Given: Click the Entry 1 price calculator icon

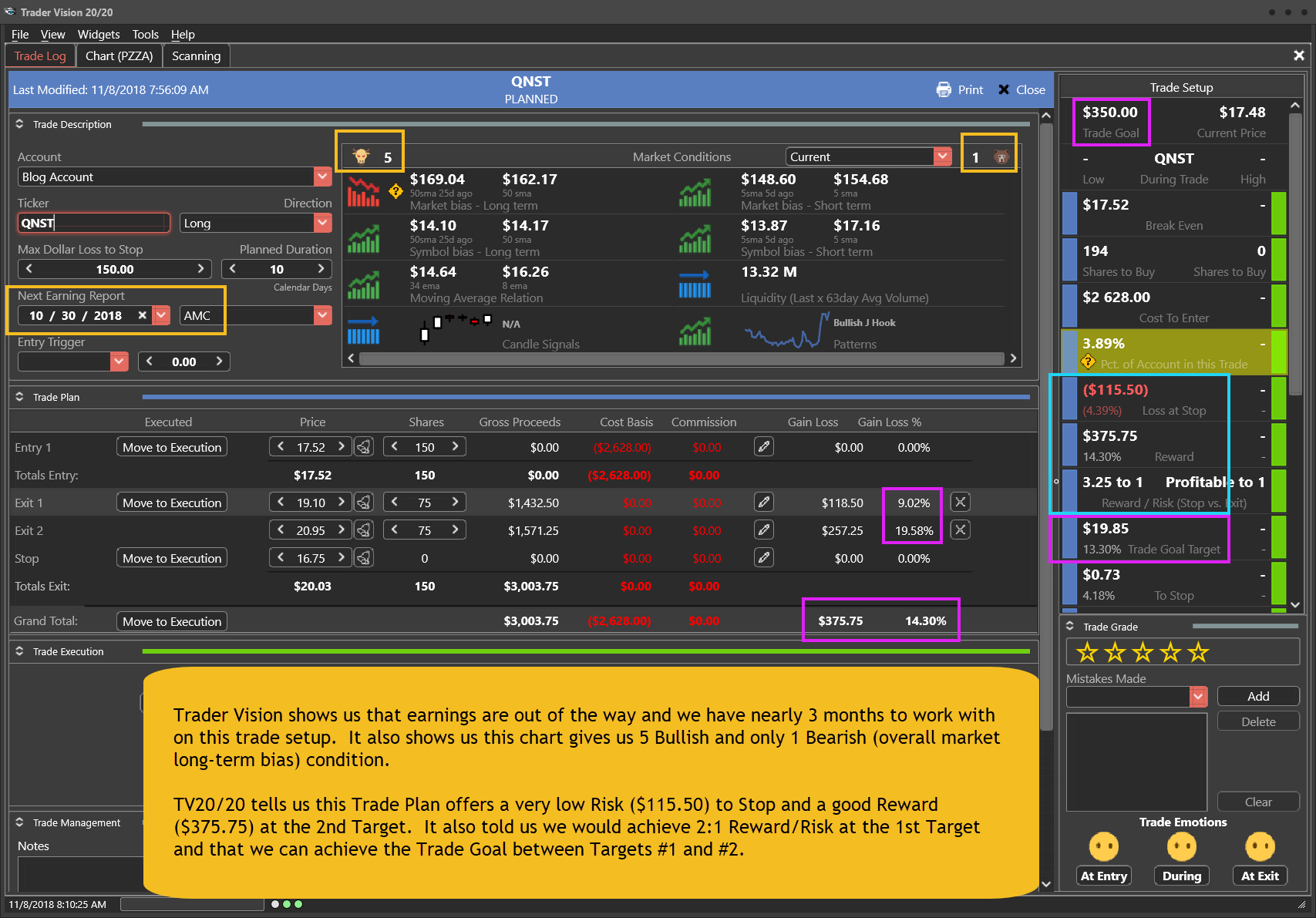Looking at the screenshot, I should click(x=364, y=447).
